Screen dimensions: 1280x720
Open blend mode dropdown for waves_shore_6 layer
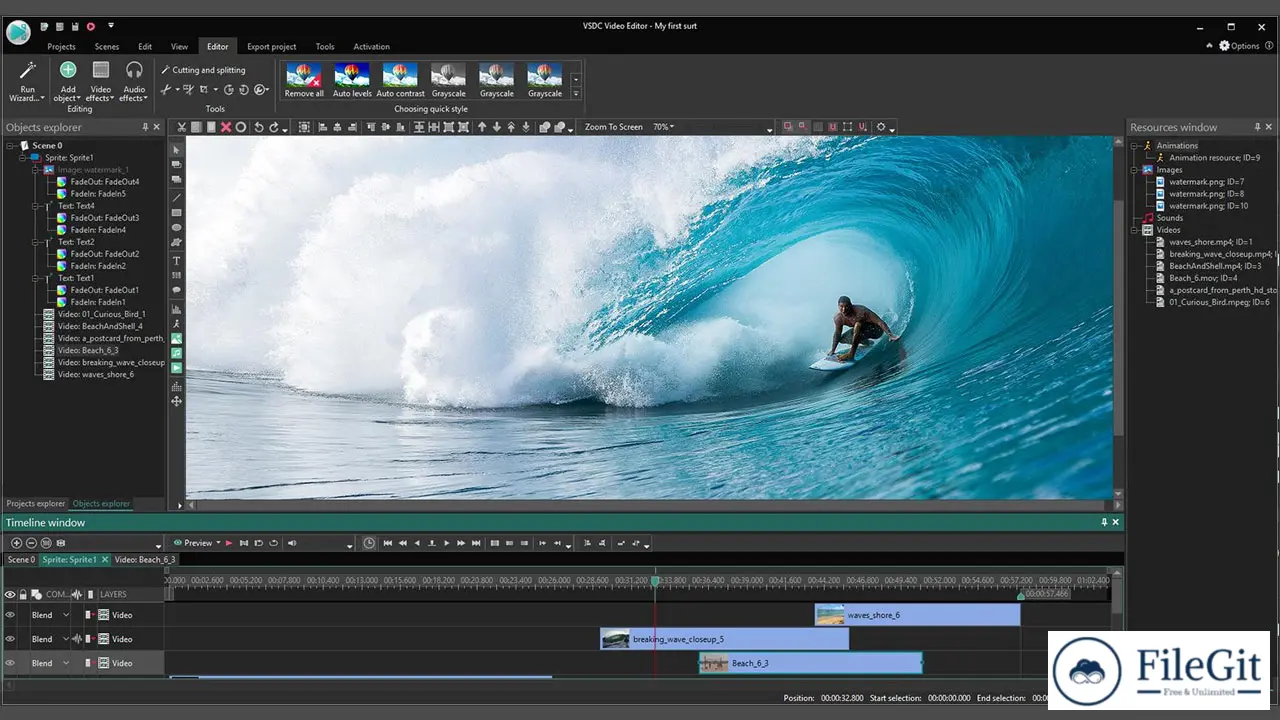pyautogui.click(x=66, y=615)
